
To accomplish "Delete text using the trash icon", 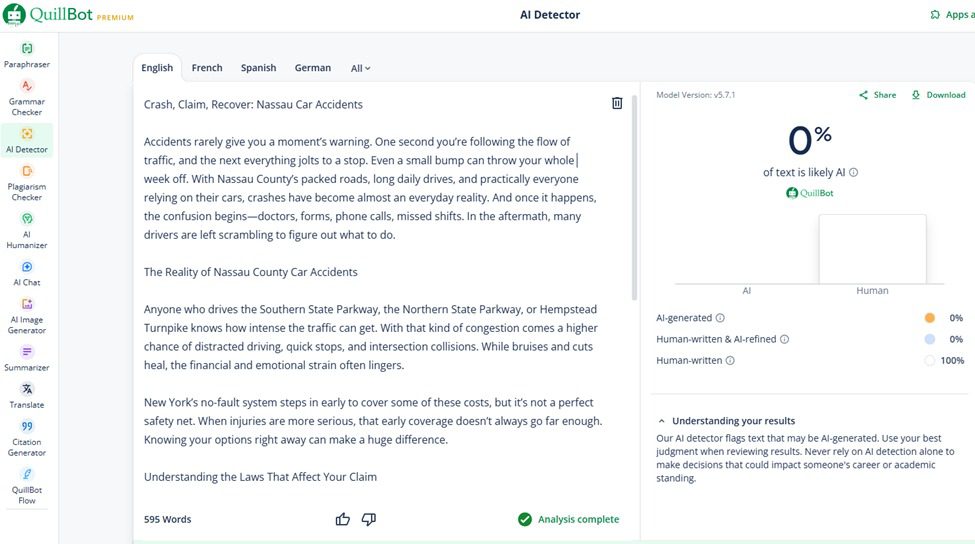I will tap(617, 103).
